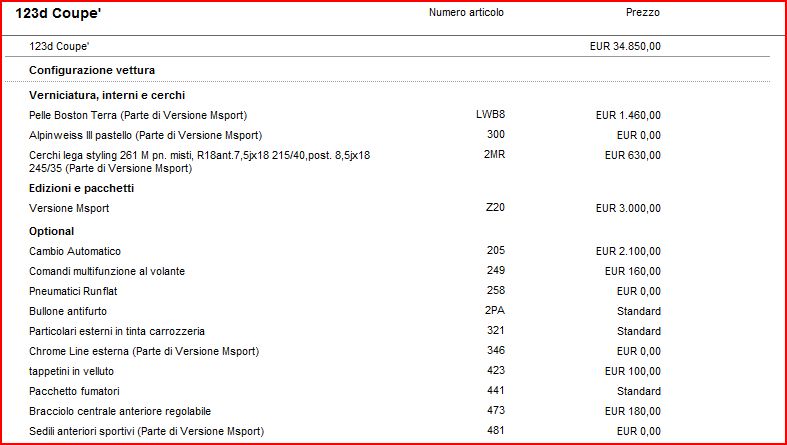The width and height of the screenshot is (787, 445).
Task: Click article code 'LWB8'
Action: [490, 114]
